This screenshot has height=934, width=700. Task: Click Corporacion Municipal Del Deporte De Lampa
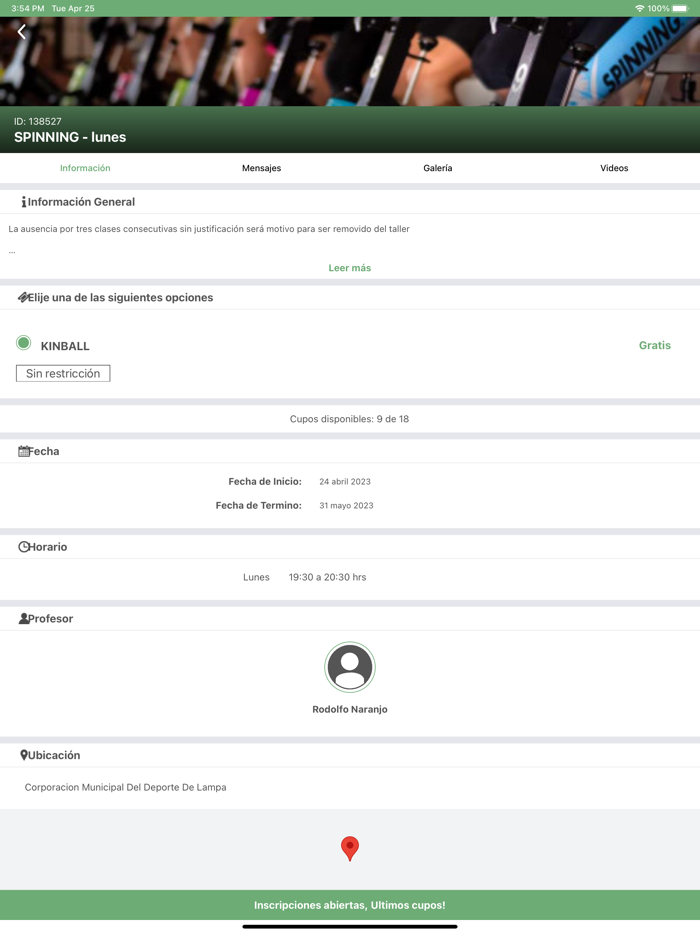click(126, 787)
